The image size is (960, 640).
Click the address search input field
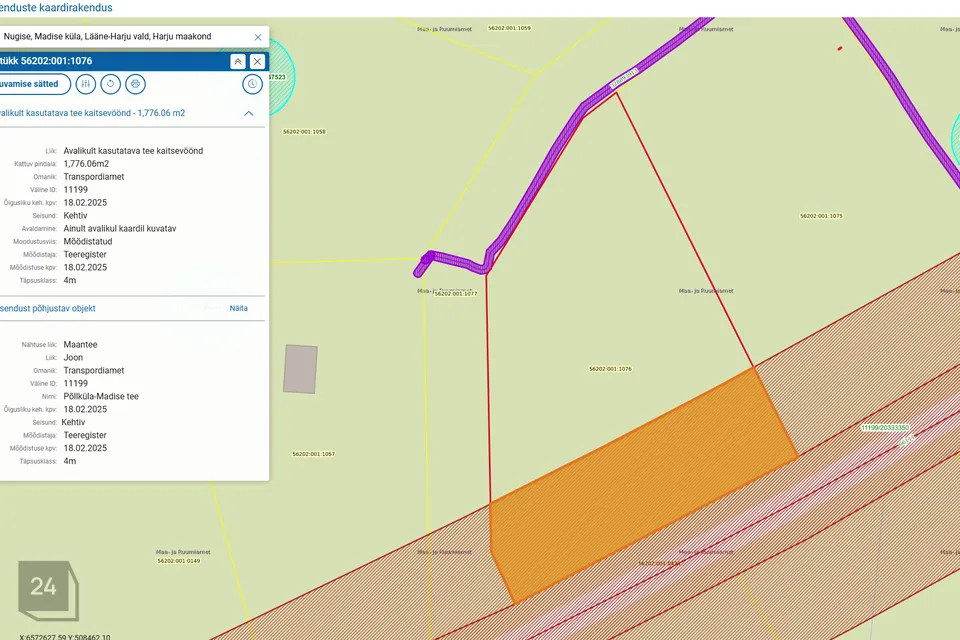(x=124, y=37)
